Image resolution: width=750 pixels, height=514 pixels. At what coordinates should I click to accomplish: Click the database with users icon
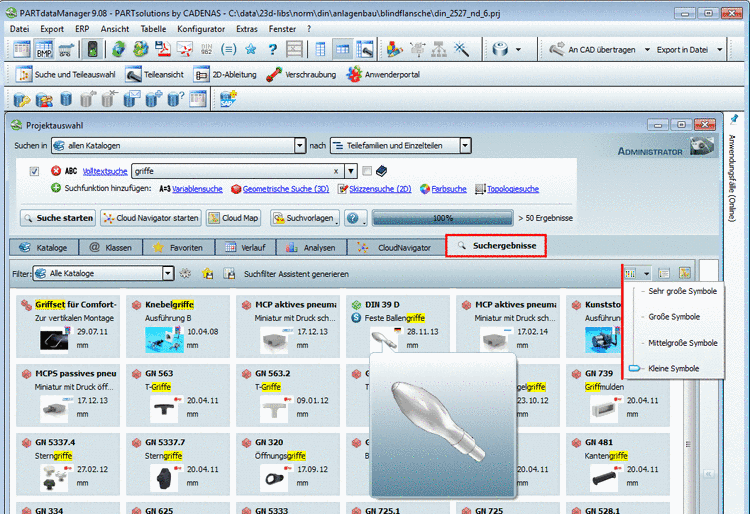[44, 99]
